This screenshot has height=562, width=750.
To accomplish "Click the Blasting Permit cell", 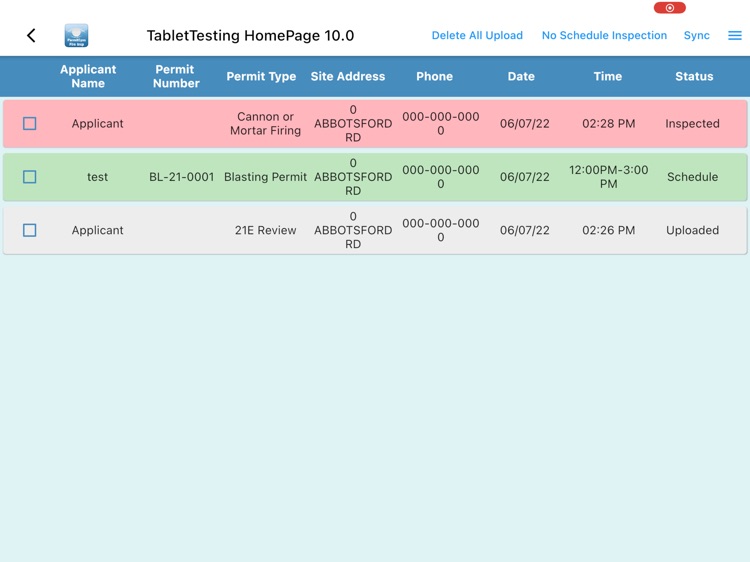I will (x=265, y=177).
